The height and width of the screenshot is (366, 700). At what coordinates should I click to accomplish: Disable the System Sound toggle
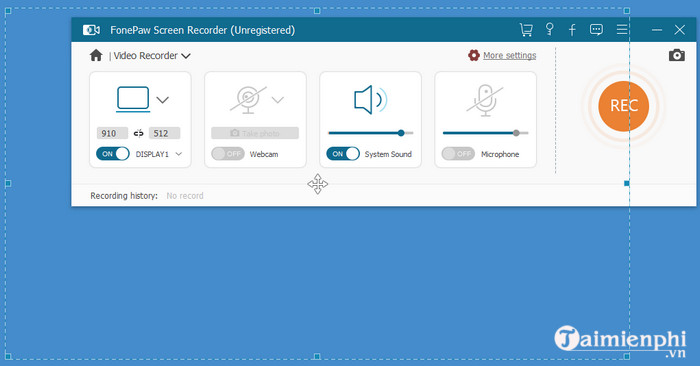click(x=343, y=154)
